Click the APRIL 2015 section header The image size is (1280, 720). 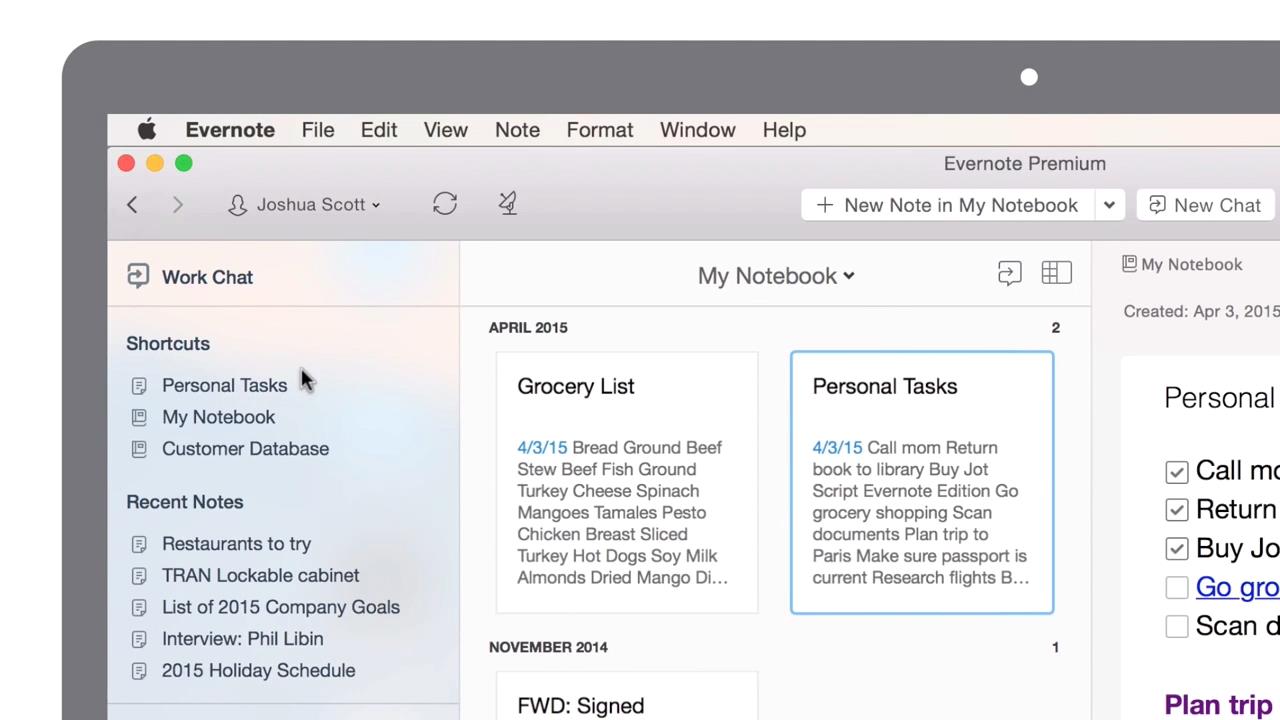(x=528, y=328)
